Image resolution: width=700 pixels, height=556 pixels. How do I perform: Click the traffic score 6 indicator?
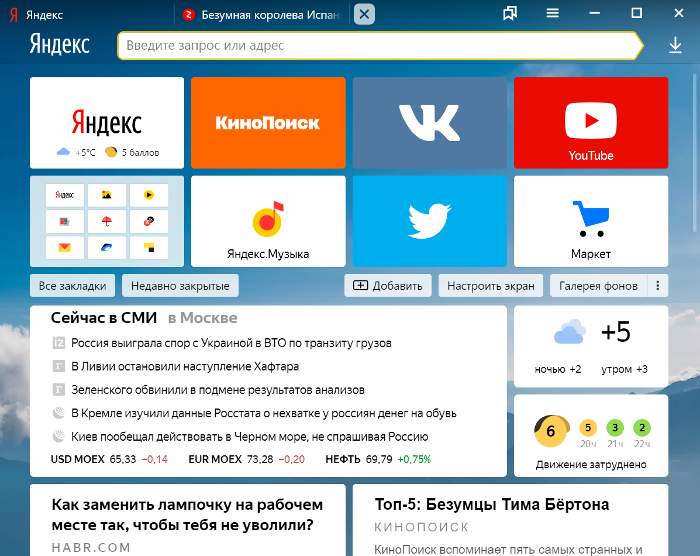pyautogui.click(x=551, y=431)
